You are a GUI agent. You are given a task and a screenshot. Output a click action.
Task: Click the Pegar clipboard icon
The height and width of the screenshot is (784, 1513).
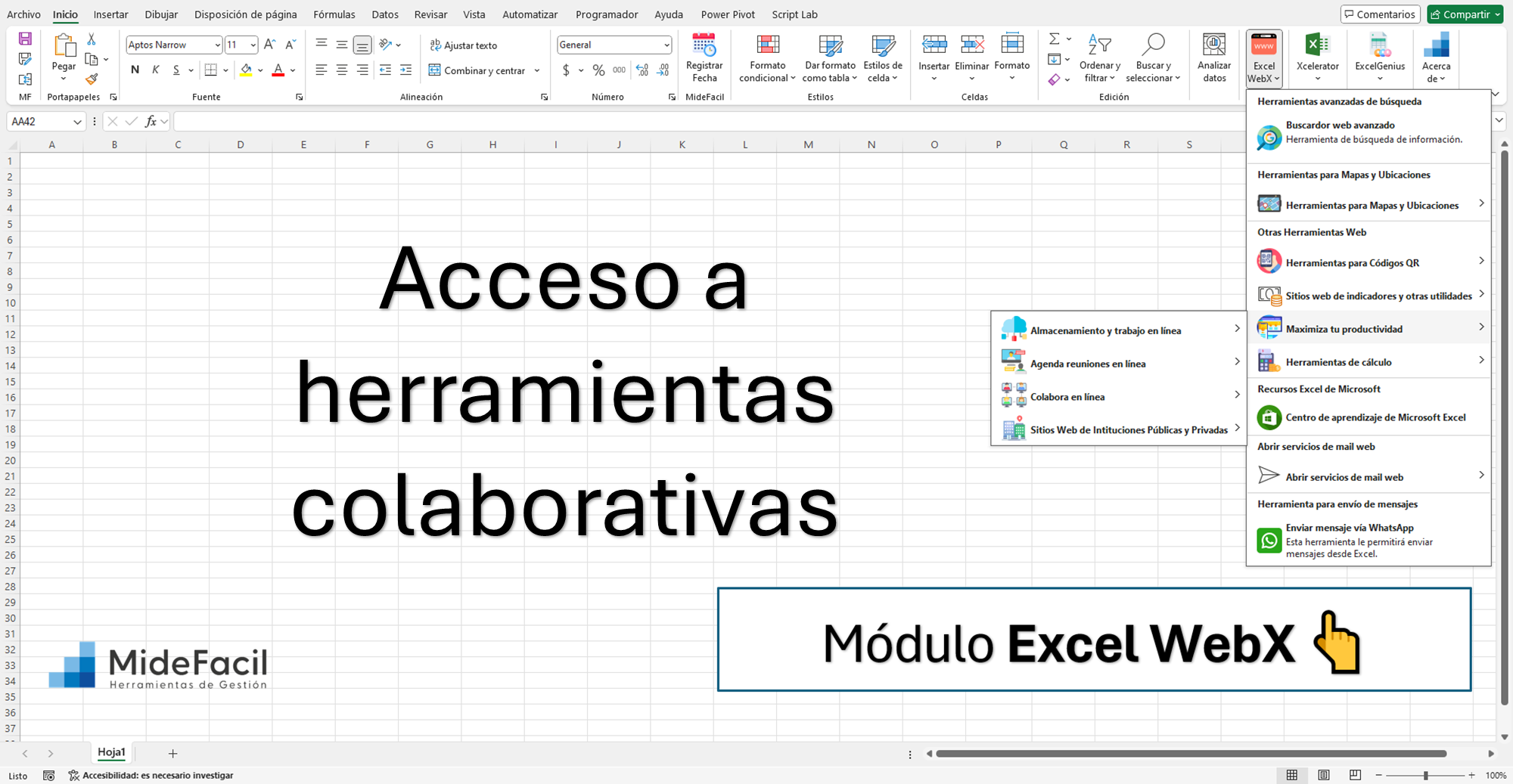pos(64,46)
